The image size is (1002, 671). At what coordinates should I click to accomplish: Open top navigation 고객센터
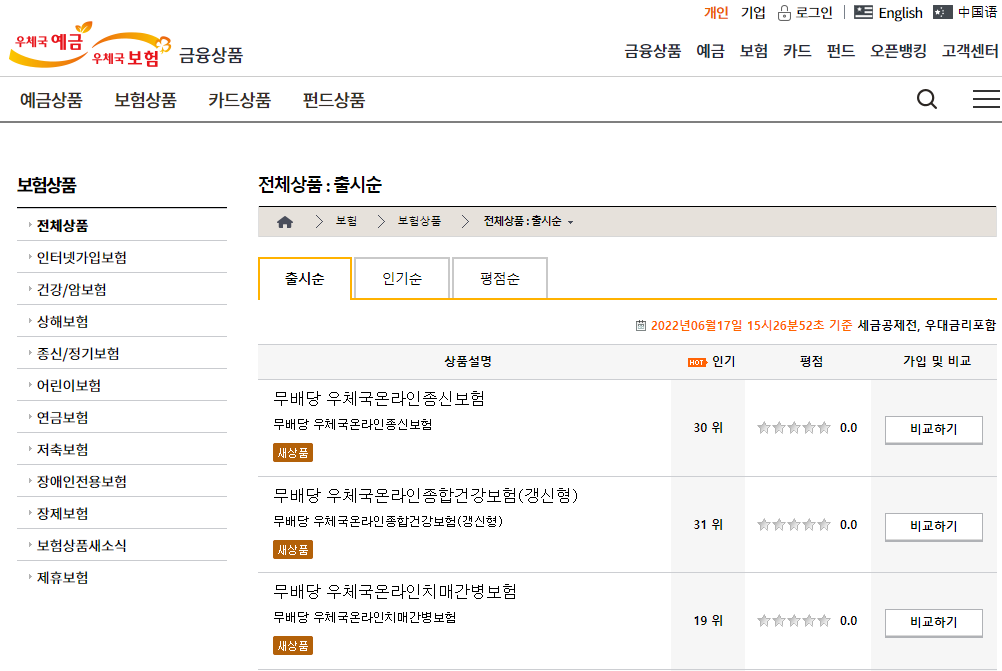pos(969,51)
